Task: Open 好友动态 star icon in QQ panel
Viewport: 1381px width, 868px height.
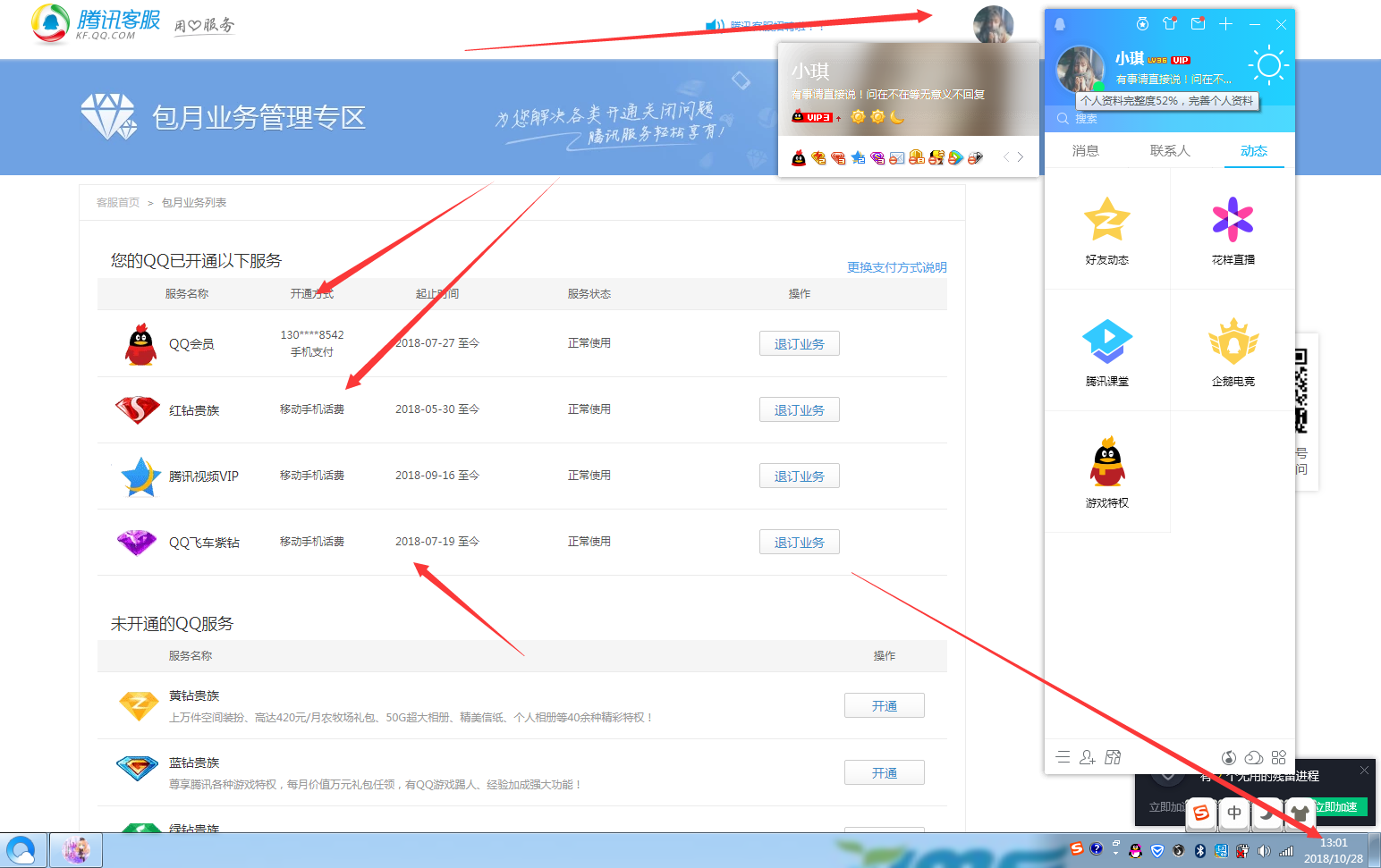Action: click(x=1107, y=220)
